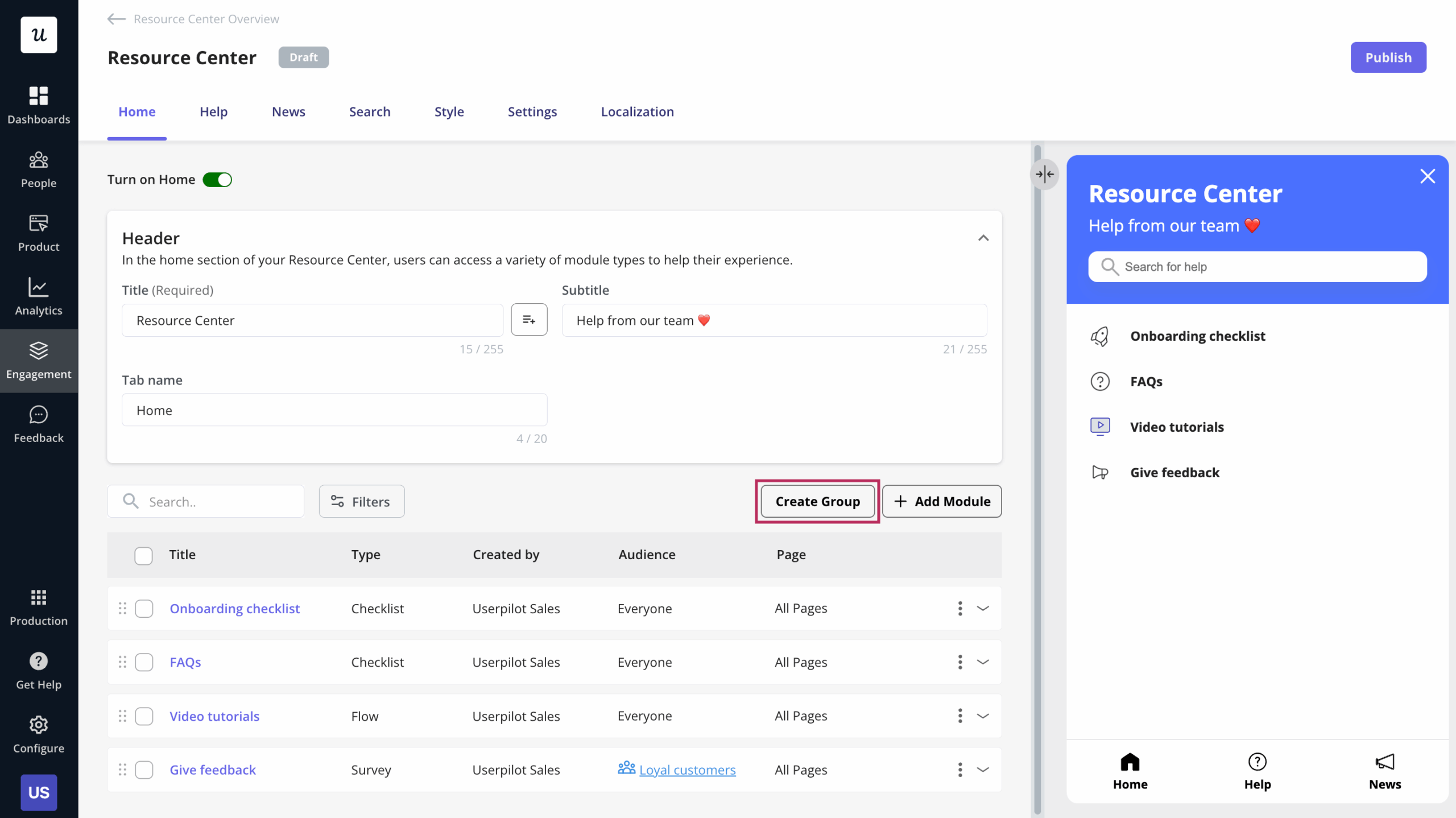Open the Video tutorials play icon in preview
This screenshot has height=818, width=1456.
point(1101,426)
